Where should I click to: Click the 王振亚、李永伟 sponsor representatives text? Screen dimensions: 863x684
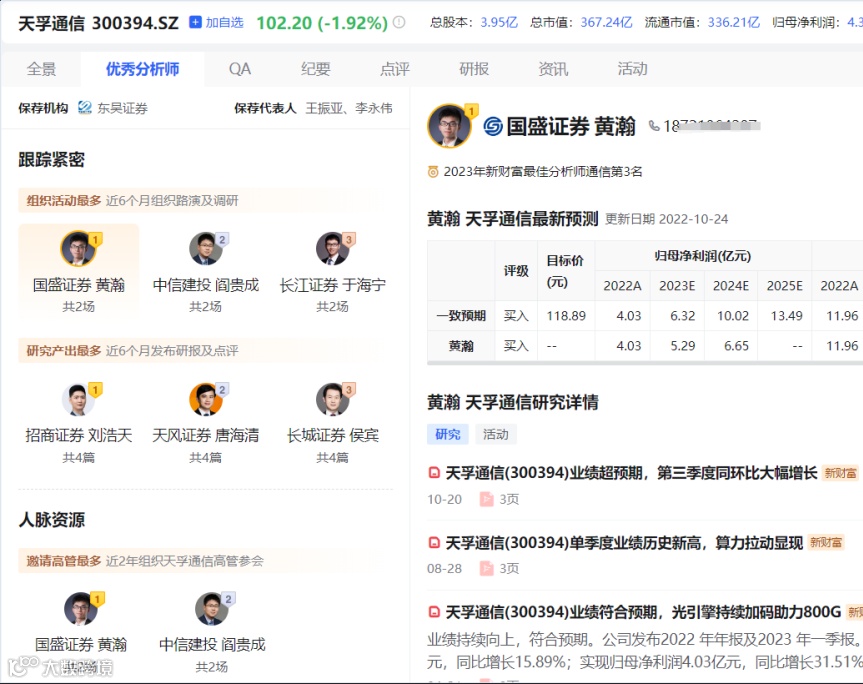point(349,108)
